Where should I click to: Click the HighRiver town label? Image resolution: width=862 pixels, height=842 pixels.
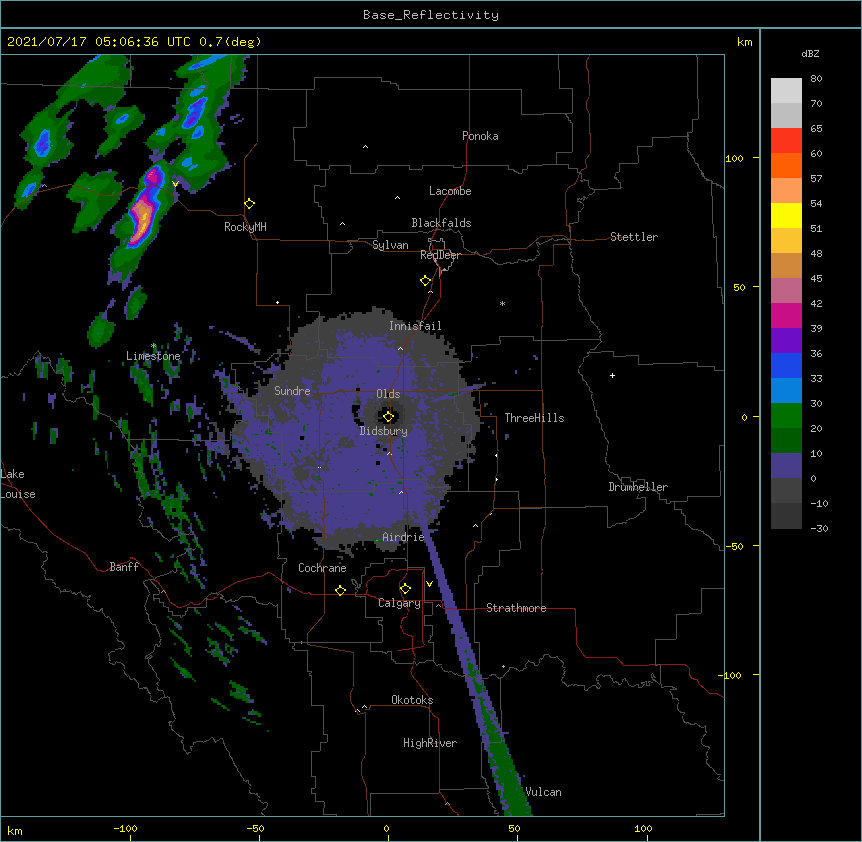pyautogui.click(x=430, y=743)
